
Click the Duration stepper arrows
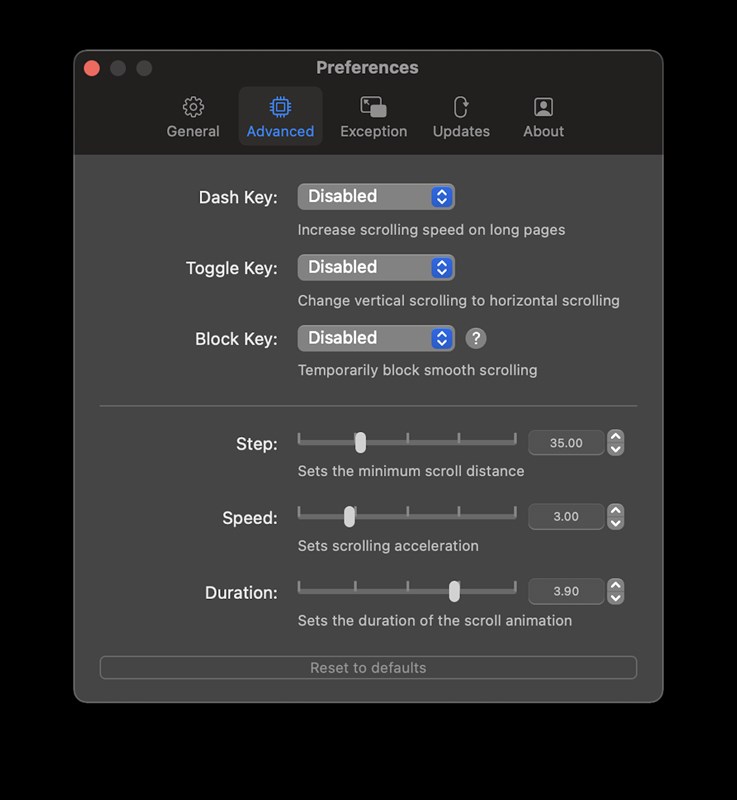coord(616,591)
